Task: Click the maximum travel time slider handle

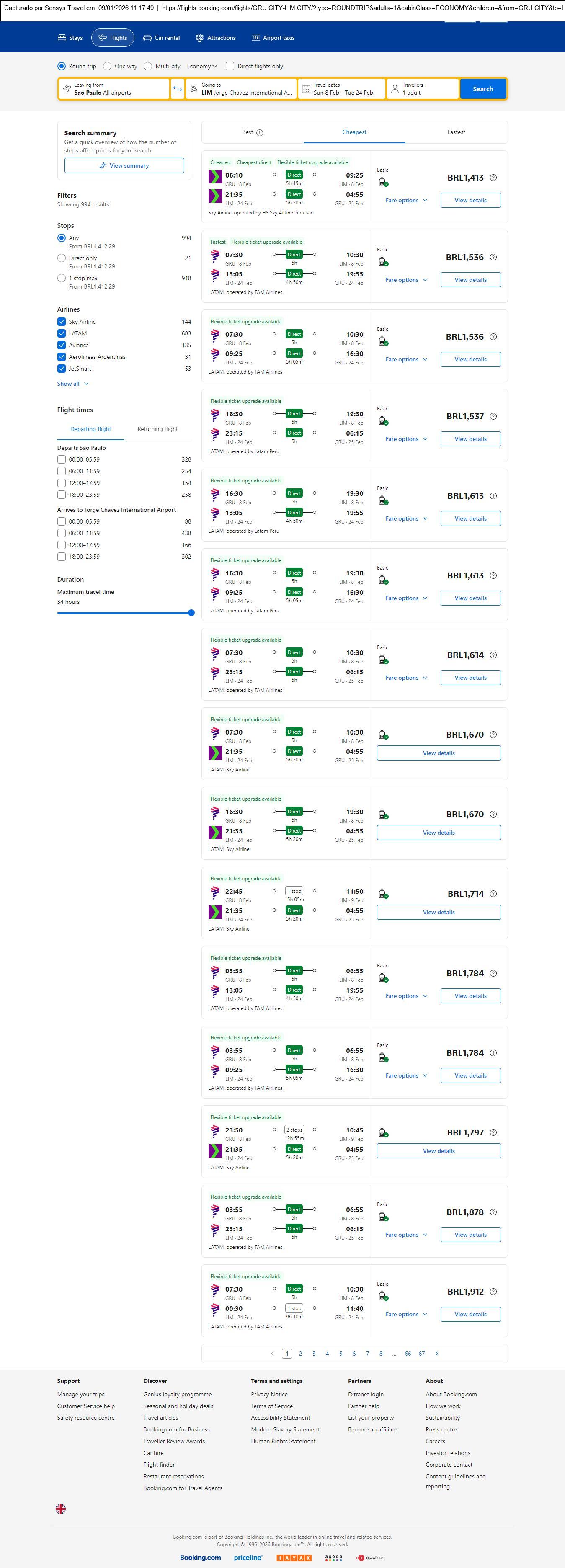Action: click(191, 613)
